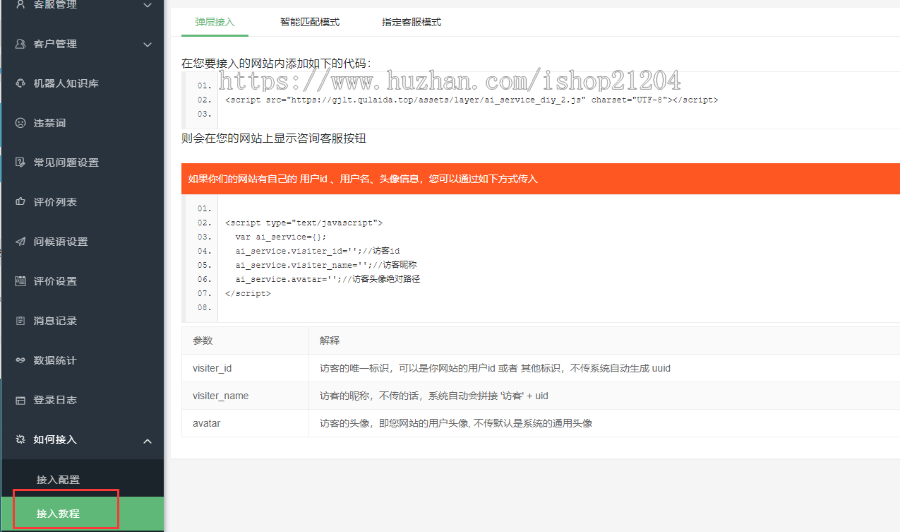Click code line ai_service.visiter_name
900x532 pixels.
(x=326, y=265)
